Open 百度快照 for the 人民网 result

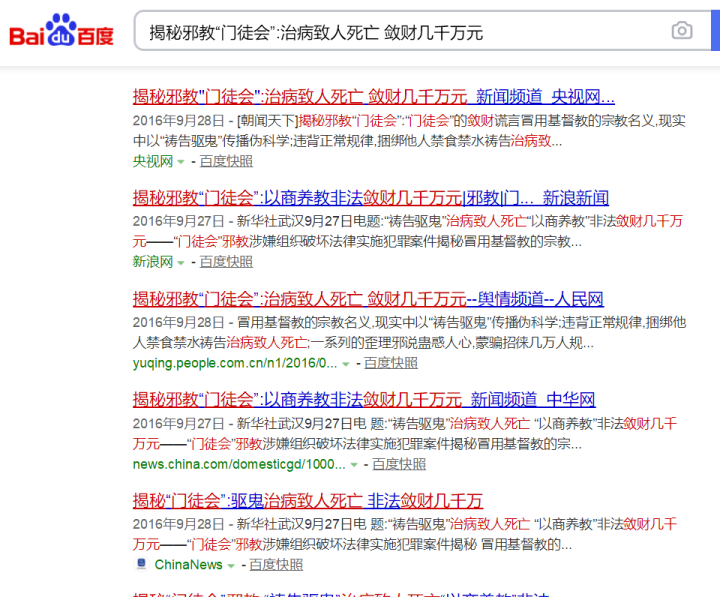[391, 363]
